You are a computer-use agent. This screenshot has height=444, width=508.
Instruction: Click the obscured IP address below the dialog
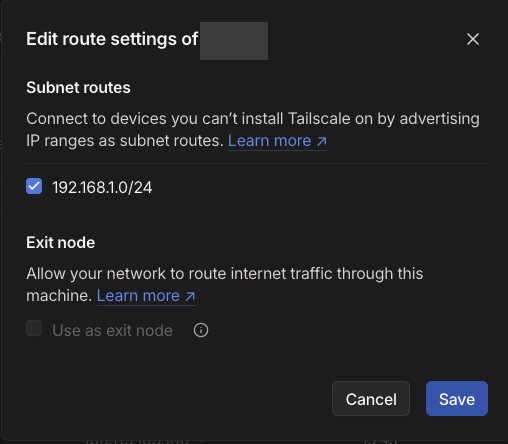pyautogui.click(x=137, y=441)
